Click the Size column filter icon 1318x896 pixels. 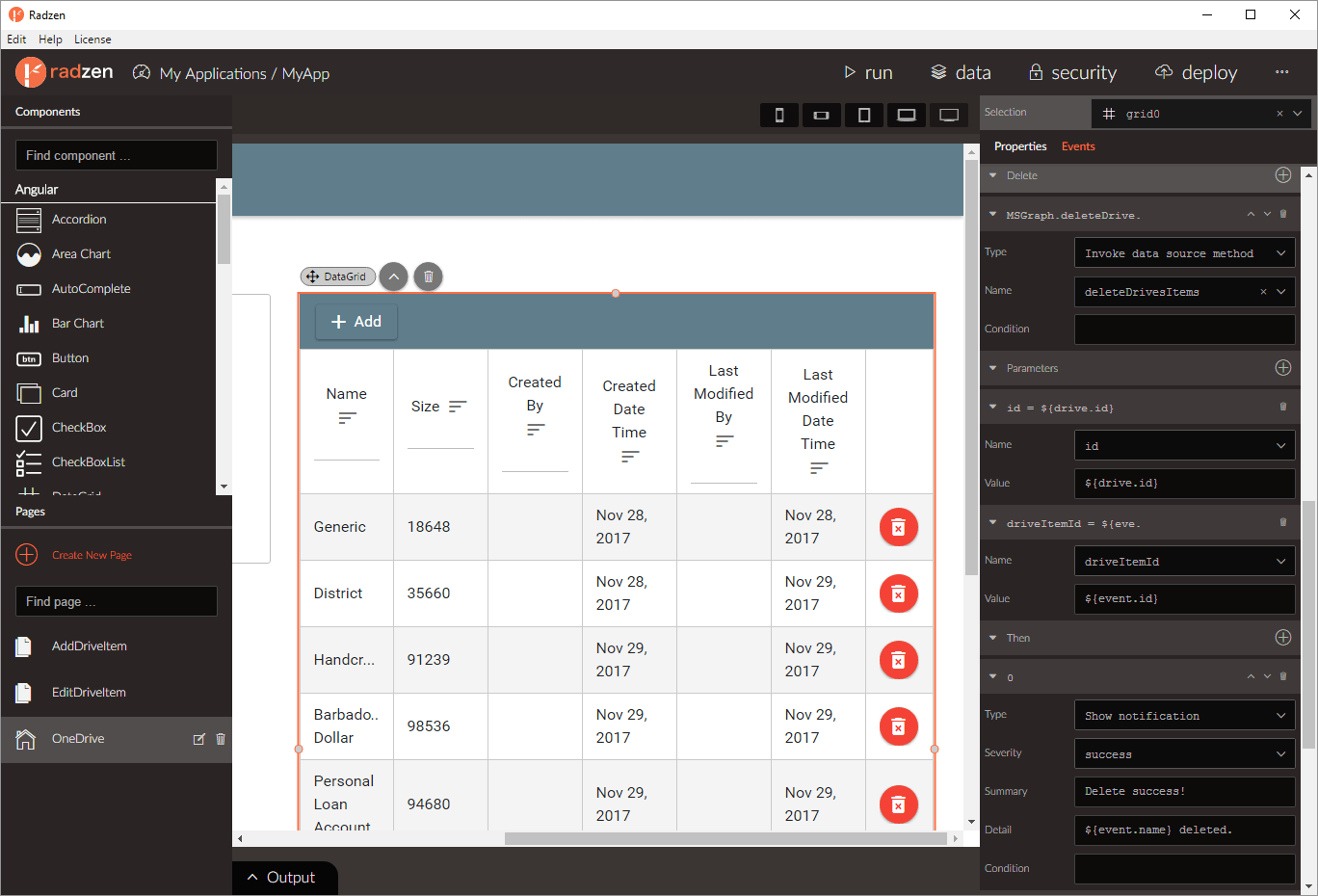(458, 407)
